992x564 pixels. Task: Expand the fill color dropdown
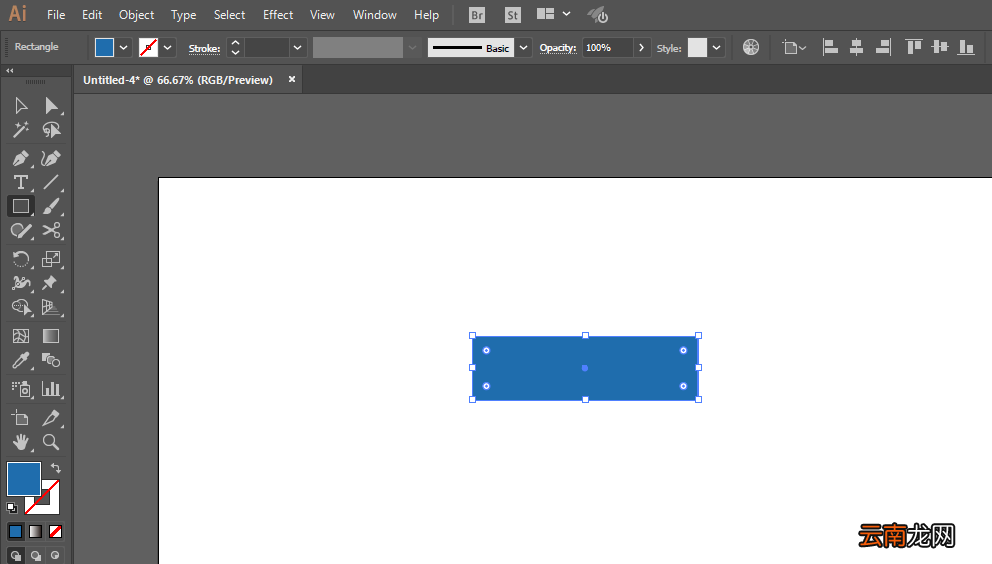click(123, 47)
